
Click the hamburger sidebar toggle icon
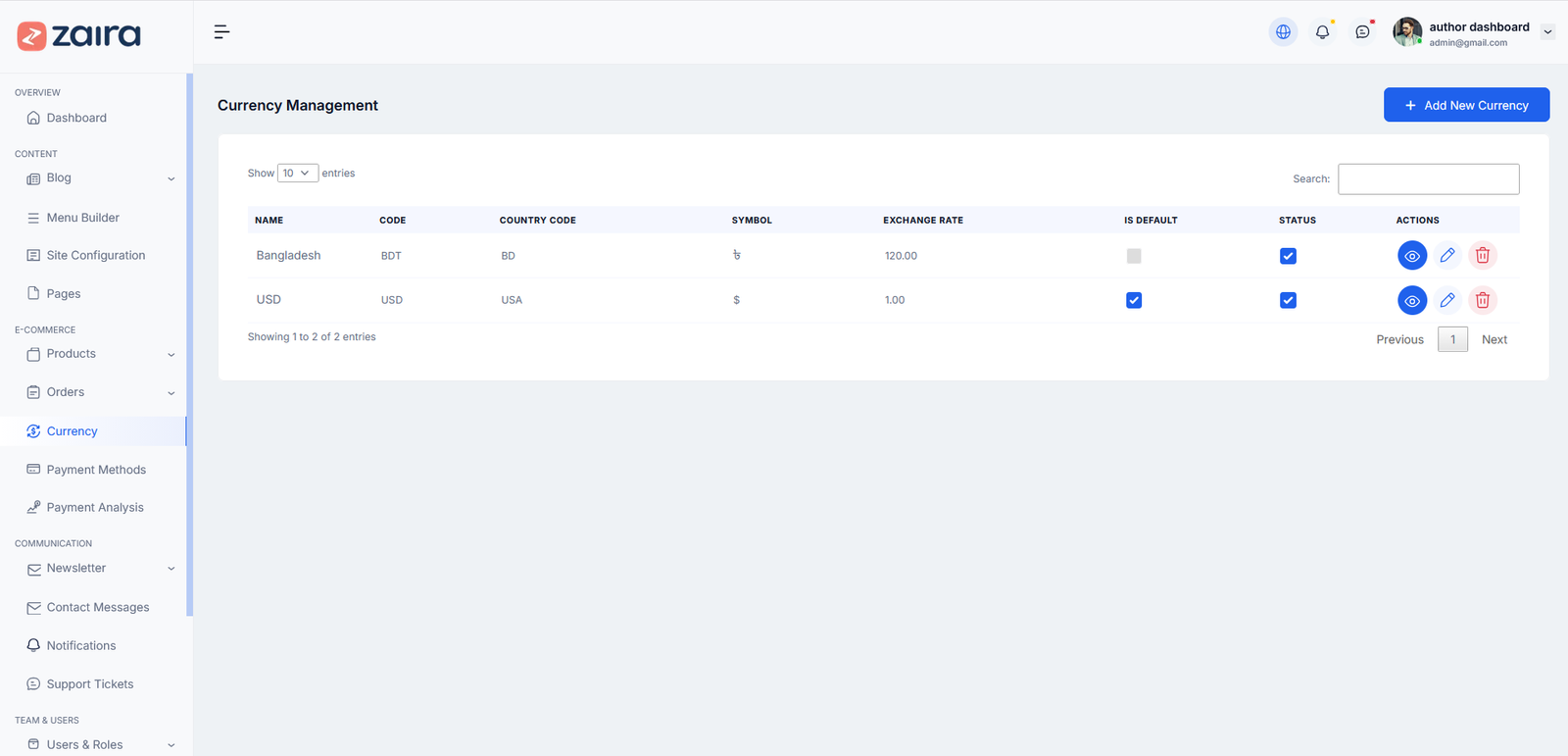[221, 32]
